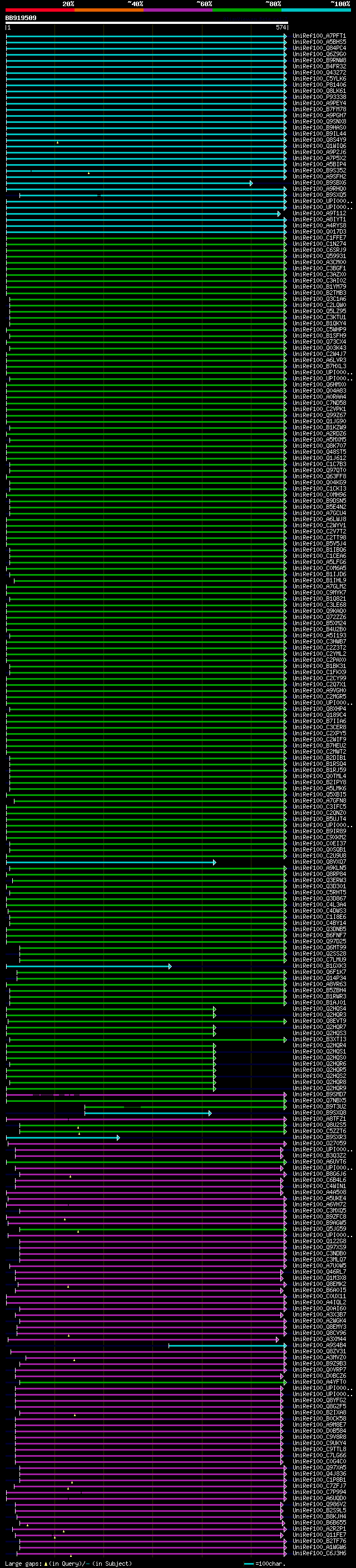Select the UniRef100_Q43272 label
Screen dimensions: 356x1568
tap(319, 72)
